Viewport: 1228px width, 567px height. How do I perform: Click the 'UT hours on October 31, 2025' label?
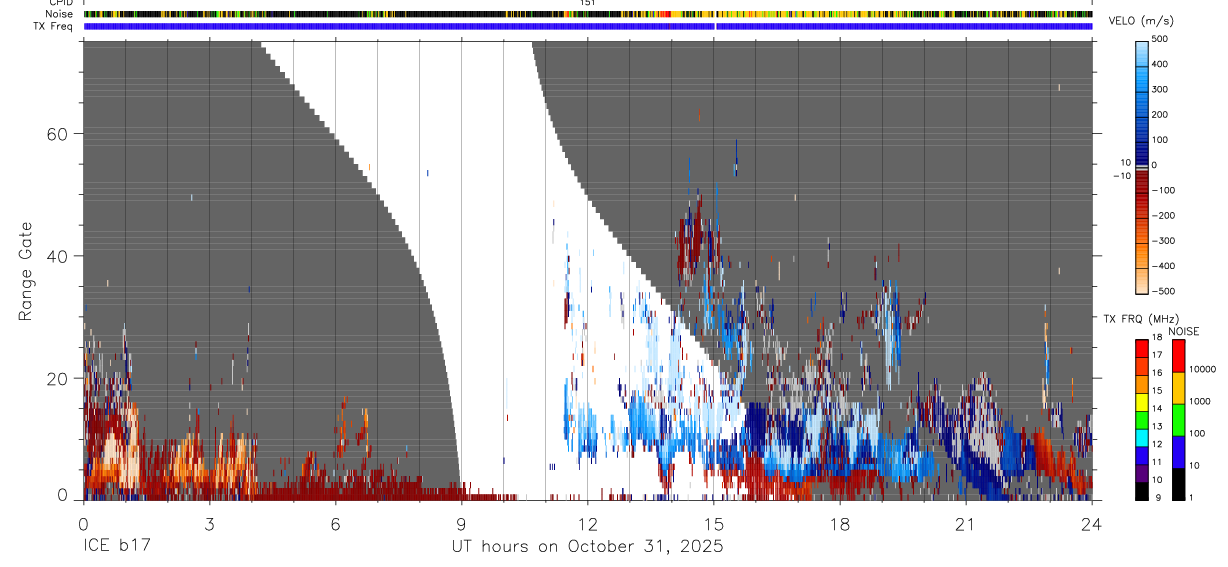pyautogui.click(x=588, y=547)
